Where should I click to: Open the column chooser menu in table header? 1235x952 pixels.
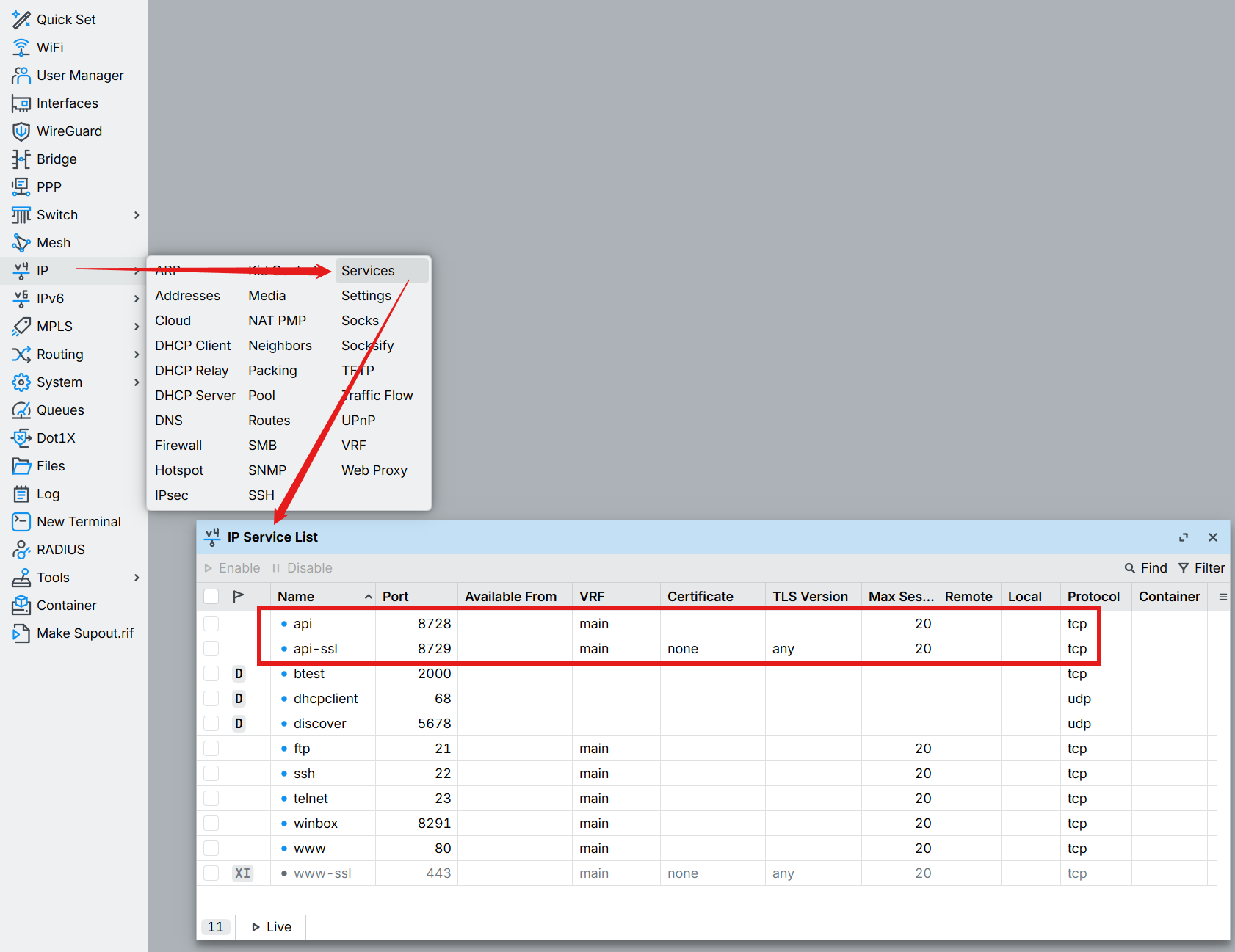pyautogui.click(x=1223, y=597)
